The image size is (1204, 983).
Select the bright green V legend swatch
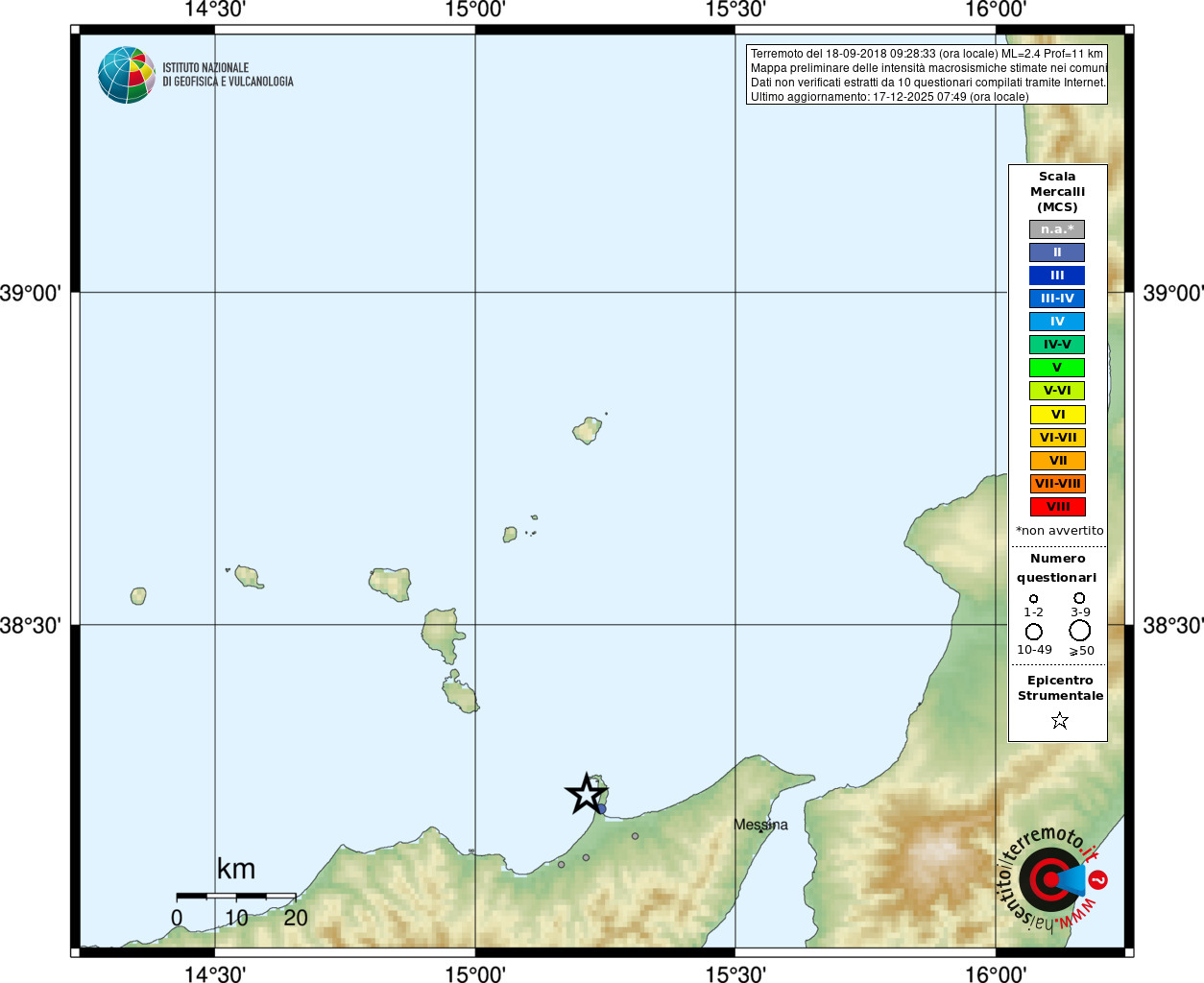point(1057,368)
